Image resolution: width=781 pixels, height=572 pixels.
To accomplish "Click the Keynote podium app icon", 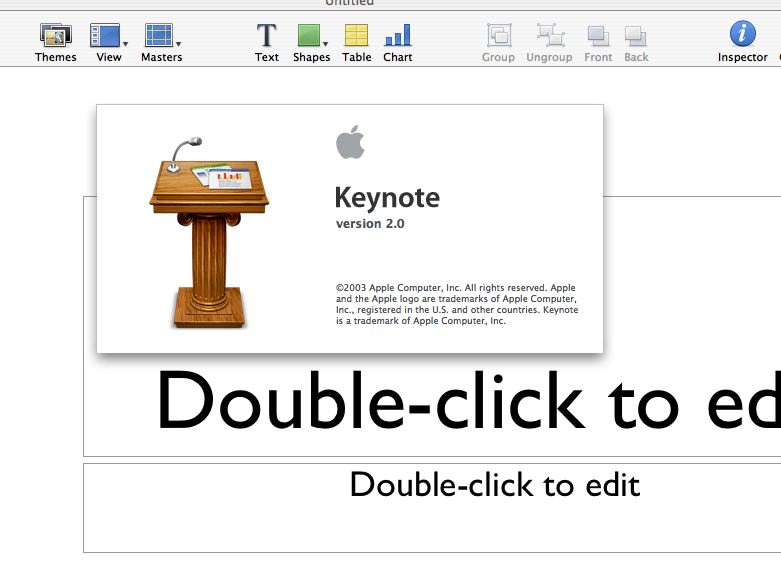I will click(x=209, y=232).
